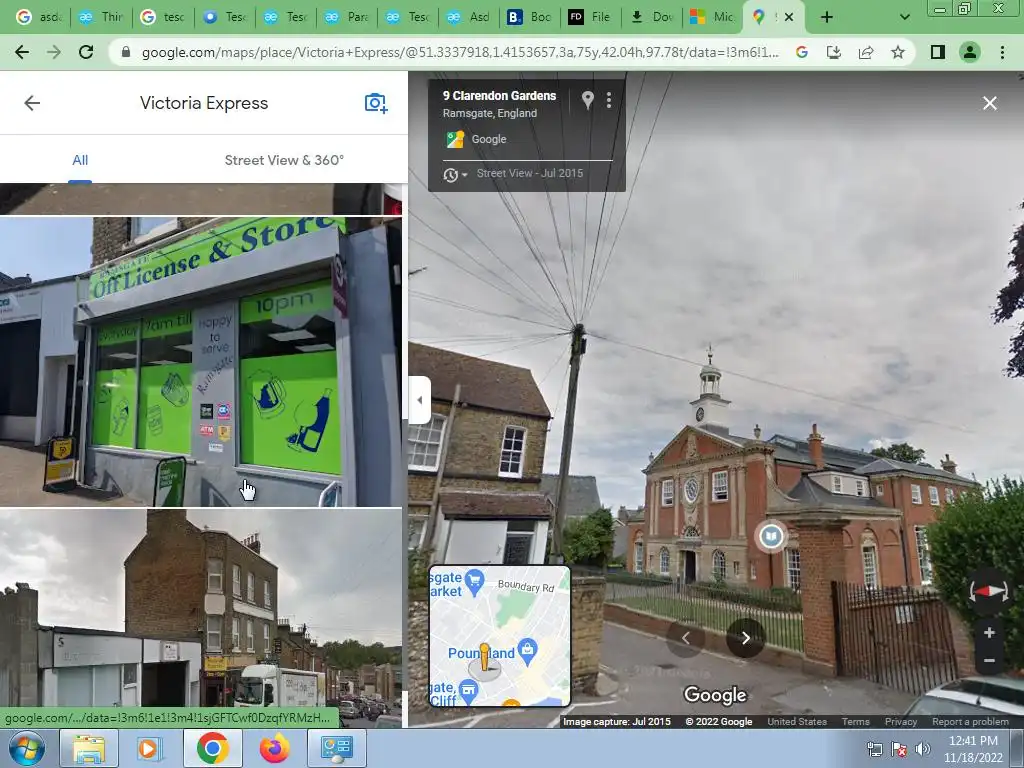Screen dimensions: 1024x768
Task: Move forward with the right arrow in Street View
Action: pos(745,638)
